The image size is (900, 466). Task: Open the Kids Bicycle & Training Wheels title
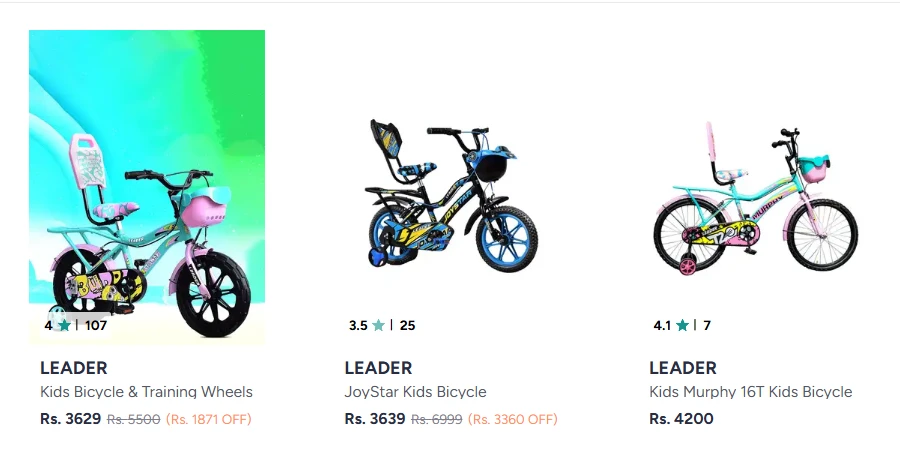(x=146, y=392)
